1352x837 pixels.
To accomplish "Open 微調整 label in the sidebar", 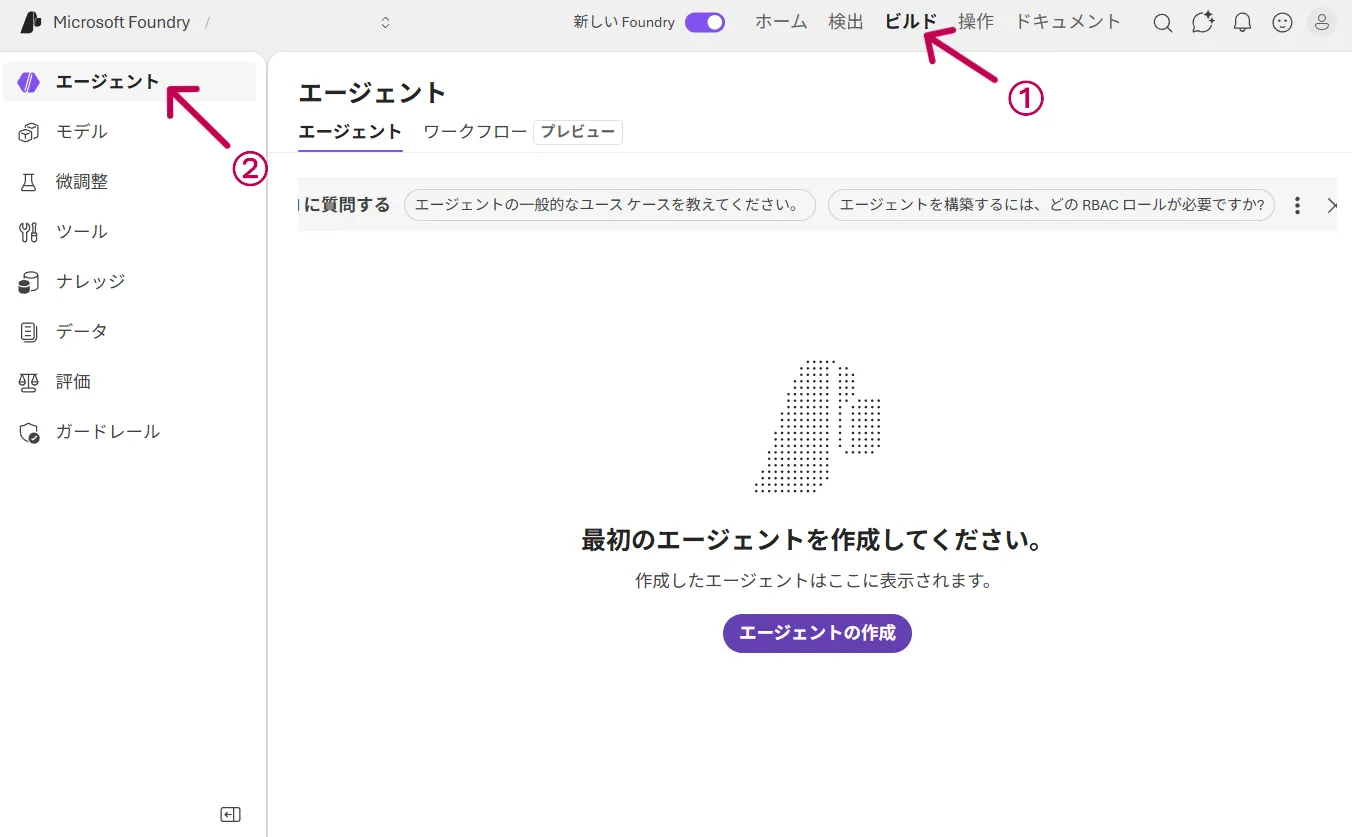I will (82, 182).
